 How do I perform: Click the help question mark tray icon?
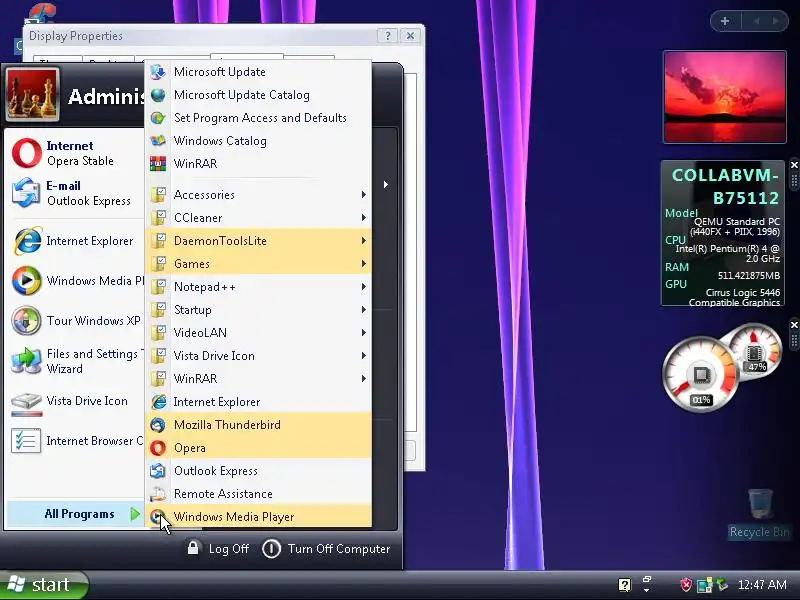pos(624,585)
